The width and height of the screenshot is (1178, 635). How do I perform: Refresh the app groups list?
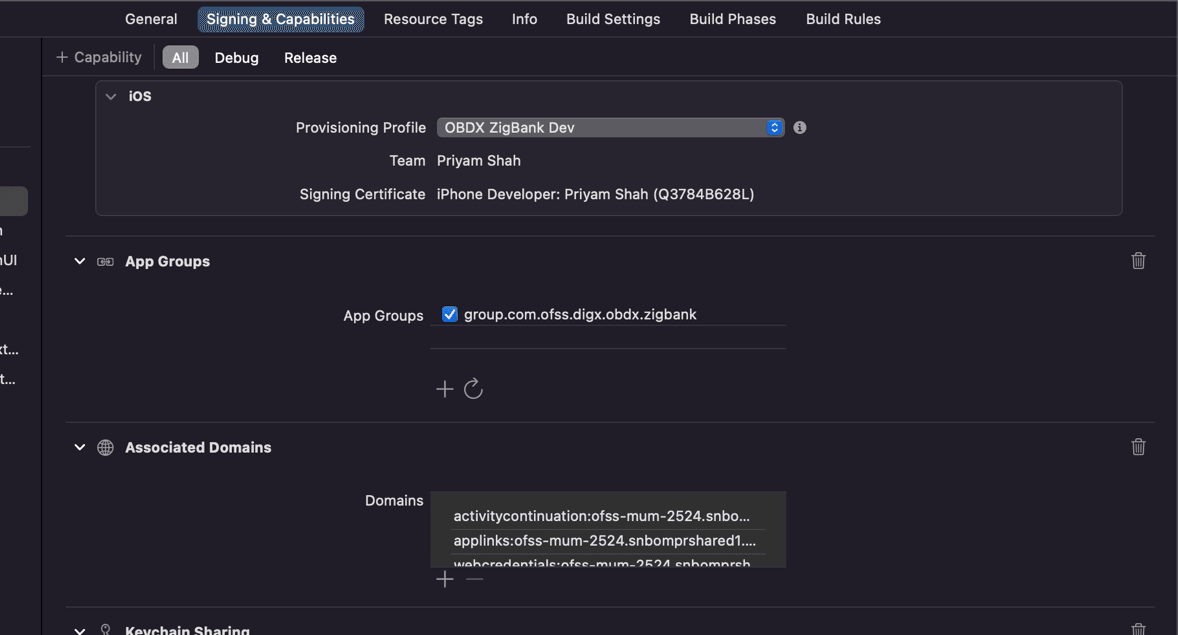click(473, 389)
